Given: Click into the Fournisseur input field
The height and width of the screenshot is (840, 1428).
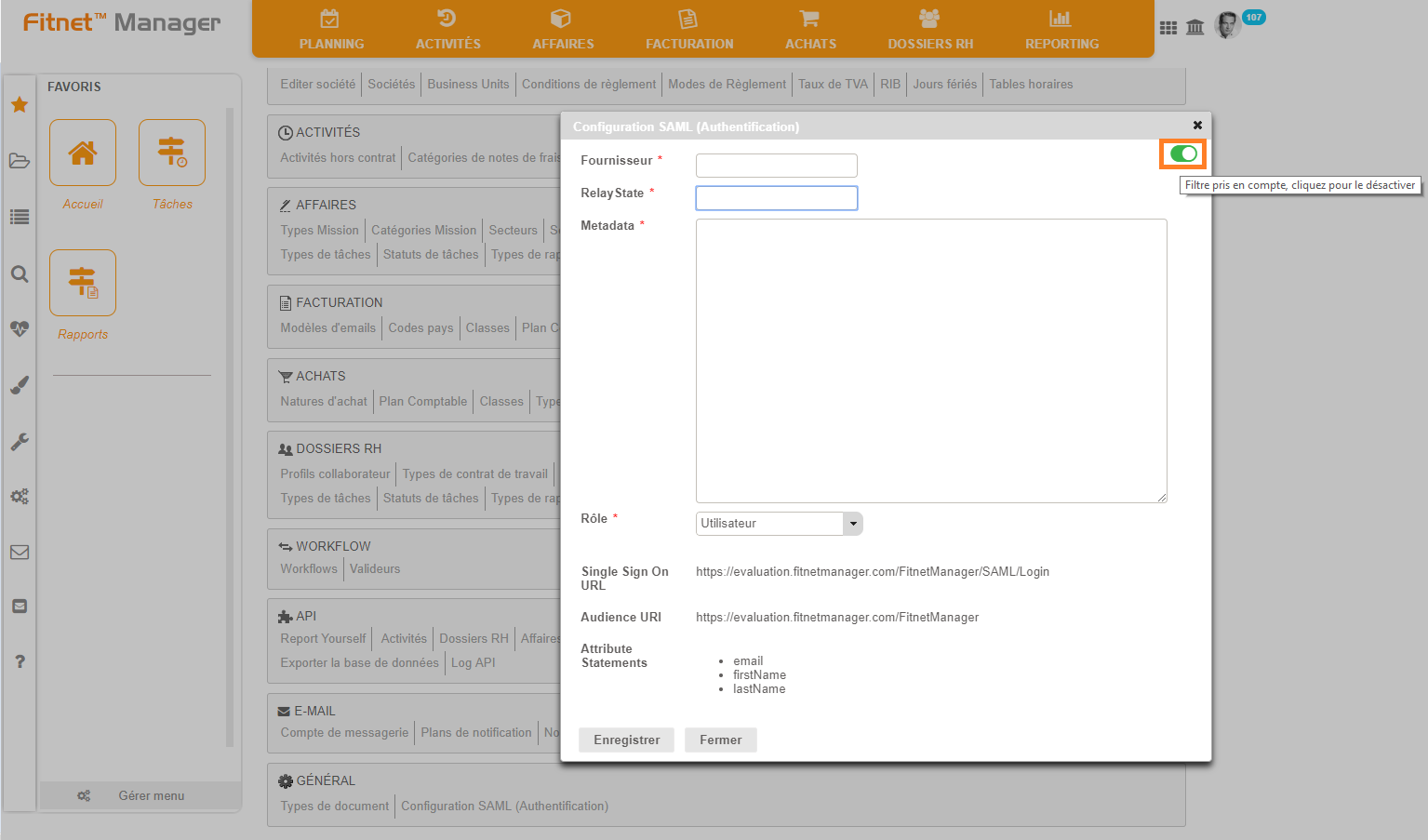Looking at the screenshot, I should pos(776,166).
